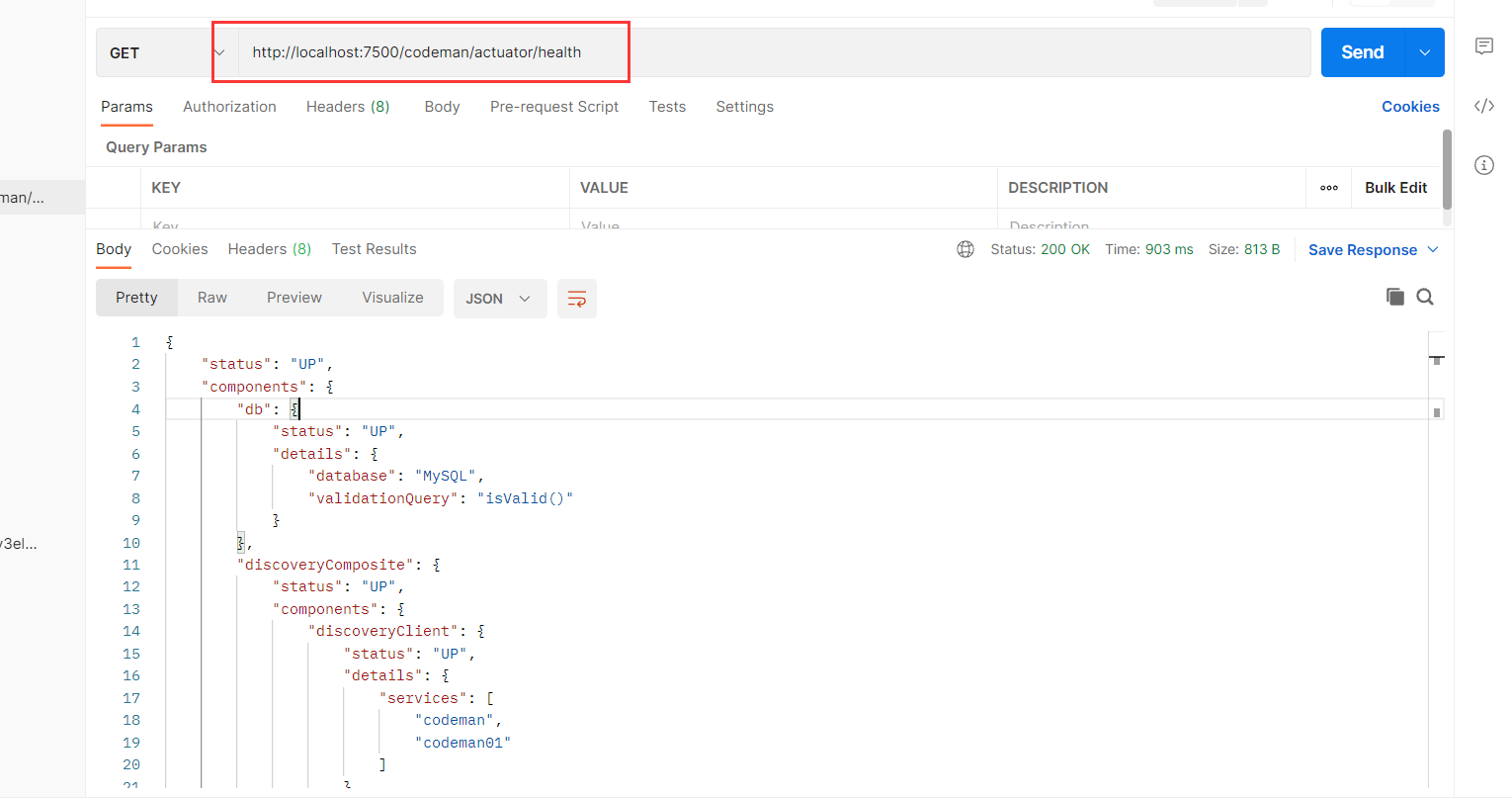
Task: Search within the response body
Action: [1425, 297]
